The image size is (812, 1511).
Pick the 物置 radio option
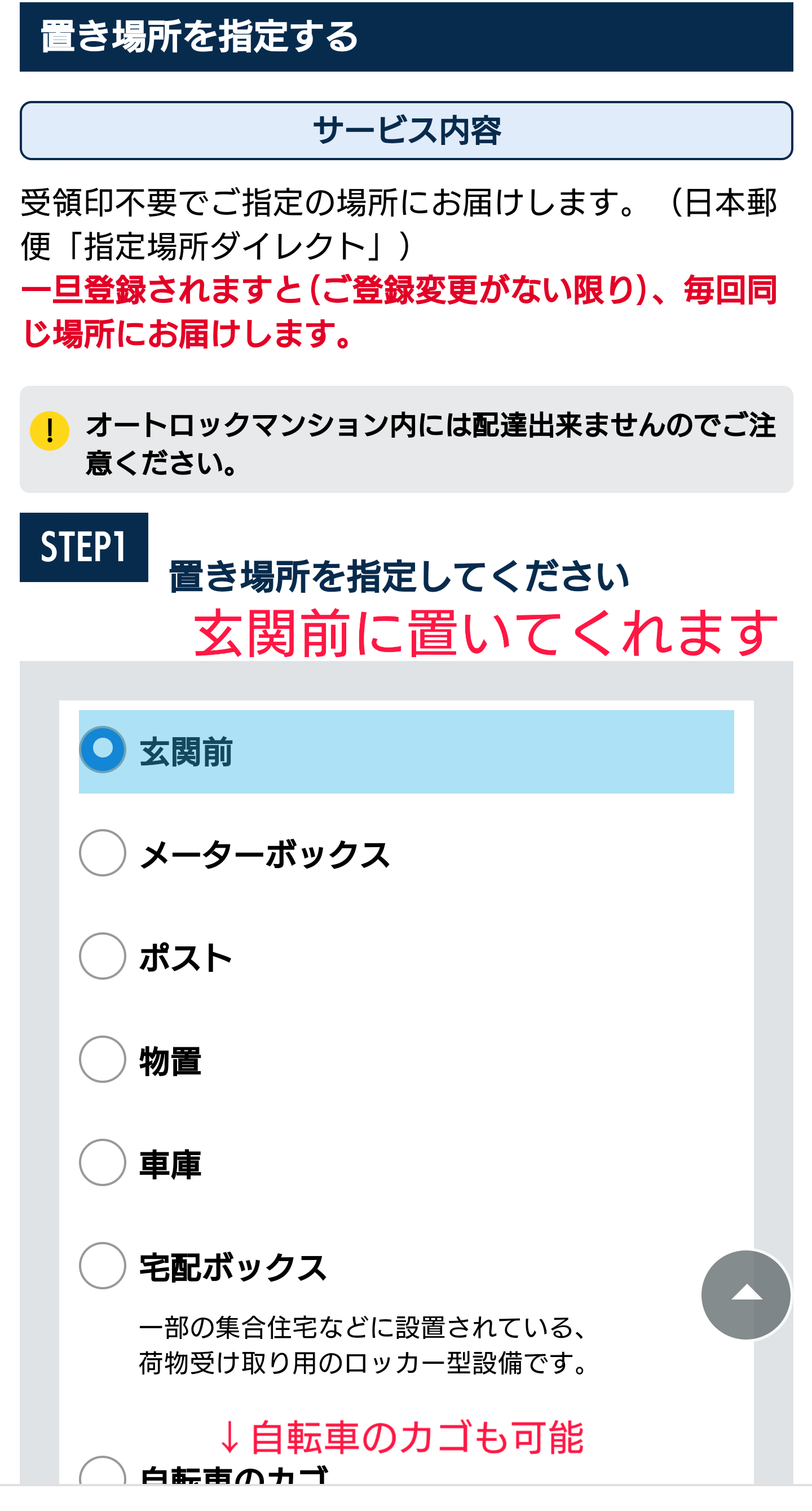pos(103,1059)
